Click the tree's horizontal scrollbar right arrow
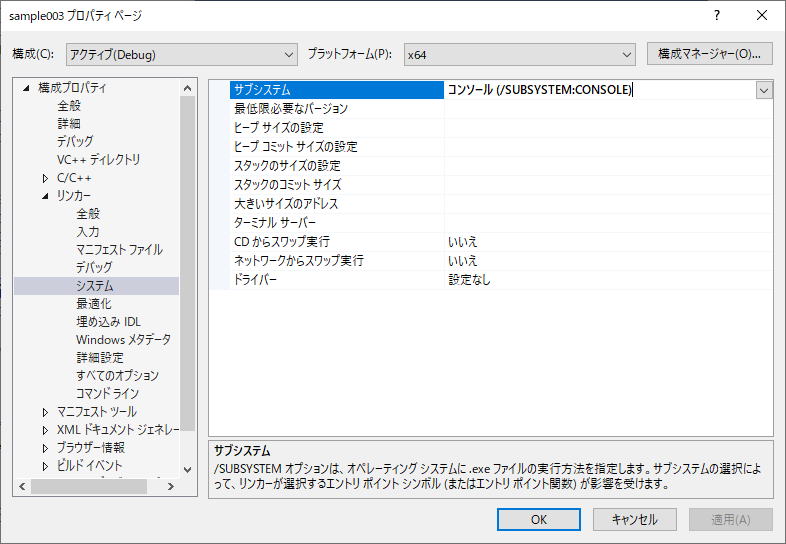This screenshot has width=786, height=544. pos(170,486)
